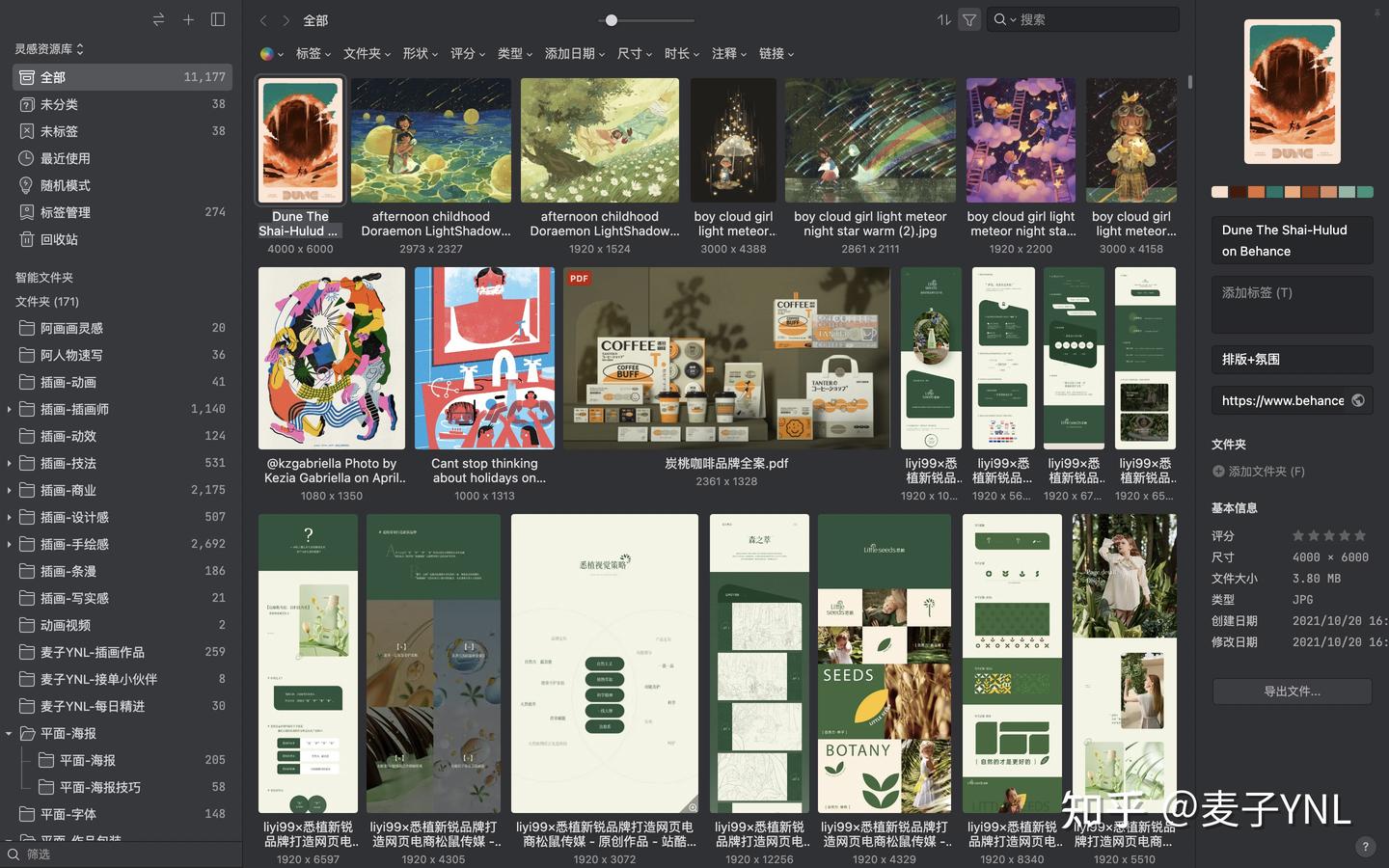Click the switch library arrows icon
The image size is (1389, 868).
[x=159, y=19]
